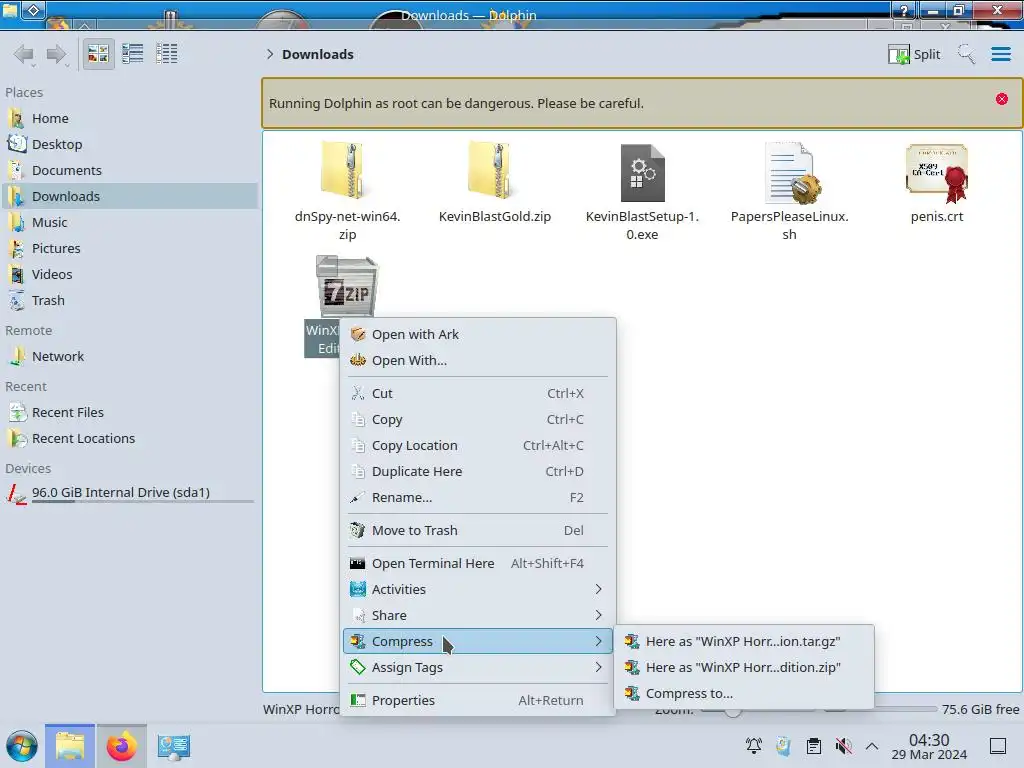This screenshot has width=1024, height=768.
Task: Choose Compress to... option
Action: click(744, 694)
